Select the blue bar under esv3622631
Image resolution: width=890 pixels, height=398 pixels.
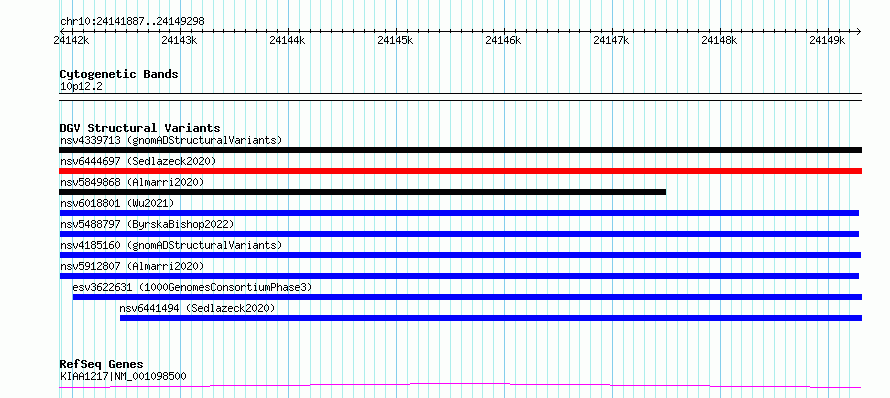467,297
